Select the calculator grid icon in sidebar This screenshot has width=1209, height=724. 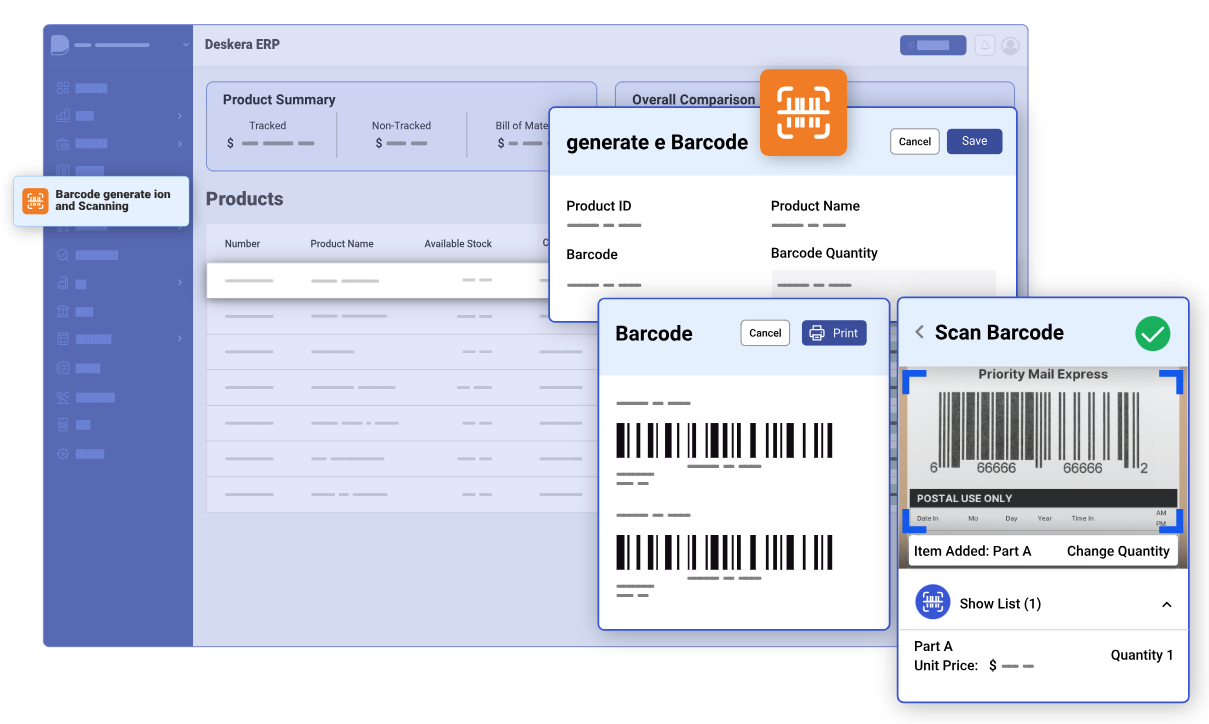tap(63, 339)
